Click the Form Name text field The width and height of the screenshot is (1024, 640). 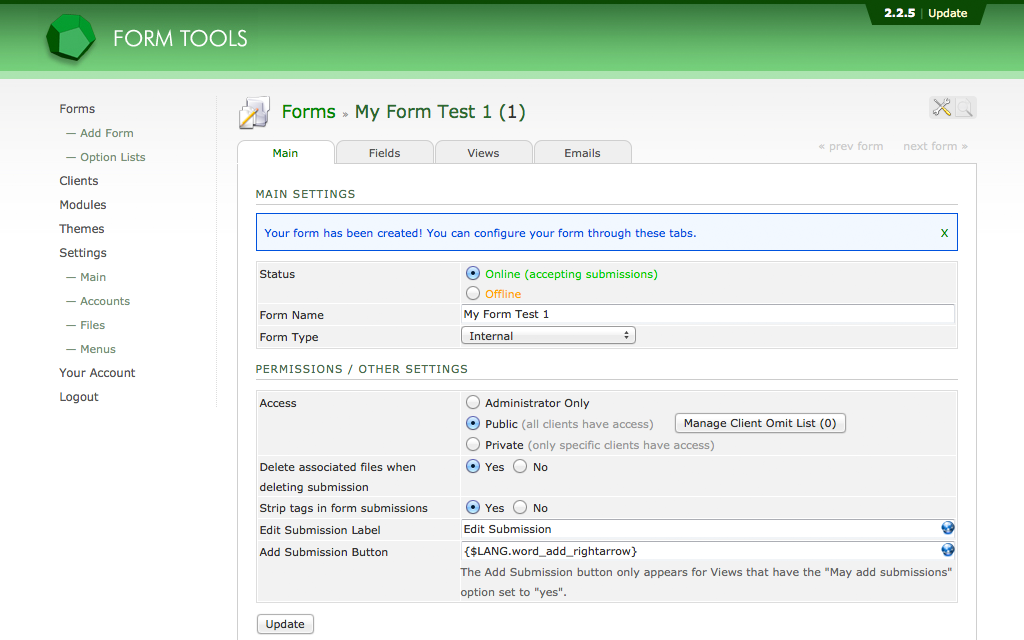706,314
